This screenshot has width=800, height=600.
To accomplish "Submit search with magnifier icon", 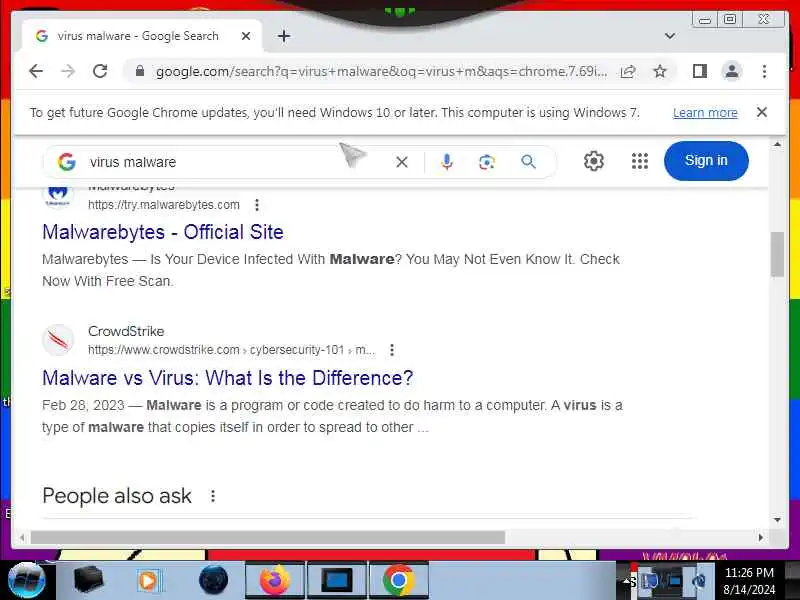I will [x=529, y=162].
